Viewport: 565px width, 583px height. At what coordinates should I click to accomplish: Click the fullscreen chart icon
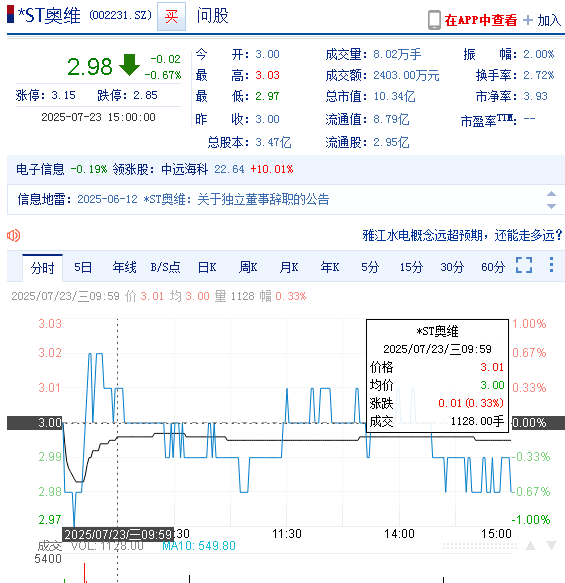[x=524, y=265]
